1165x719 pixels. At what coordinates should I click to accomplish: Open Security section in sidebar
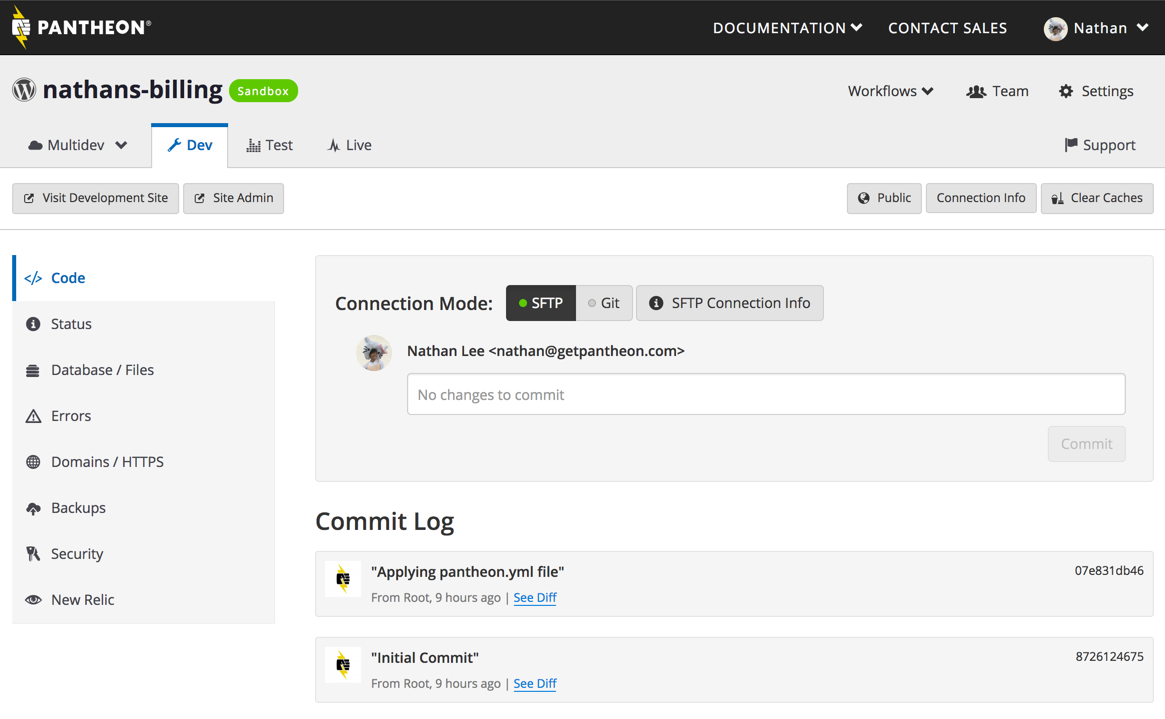(144, 554)
